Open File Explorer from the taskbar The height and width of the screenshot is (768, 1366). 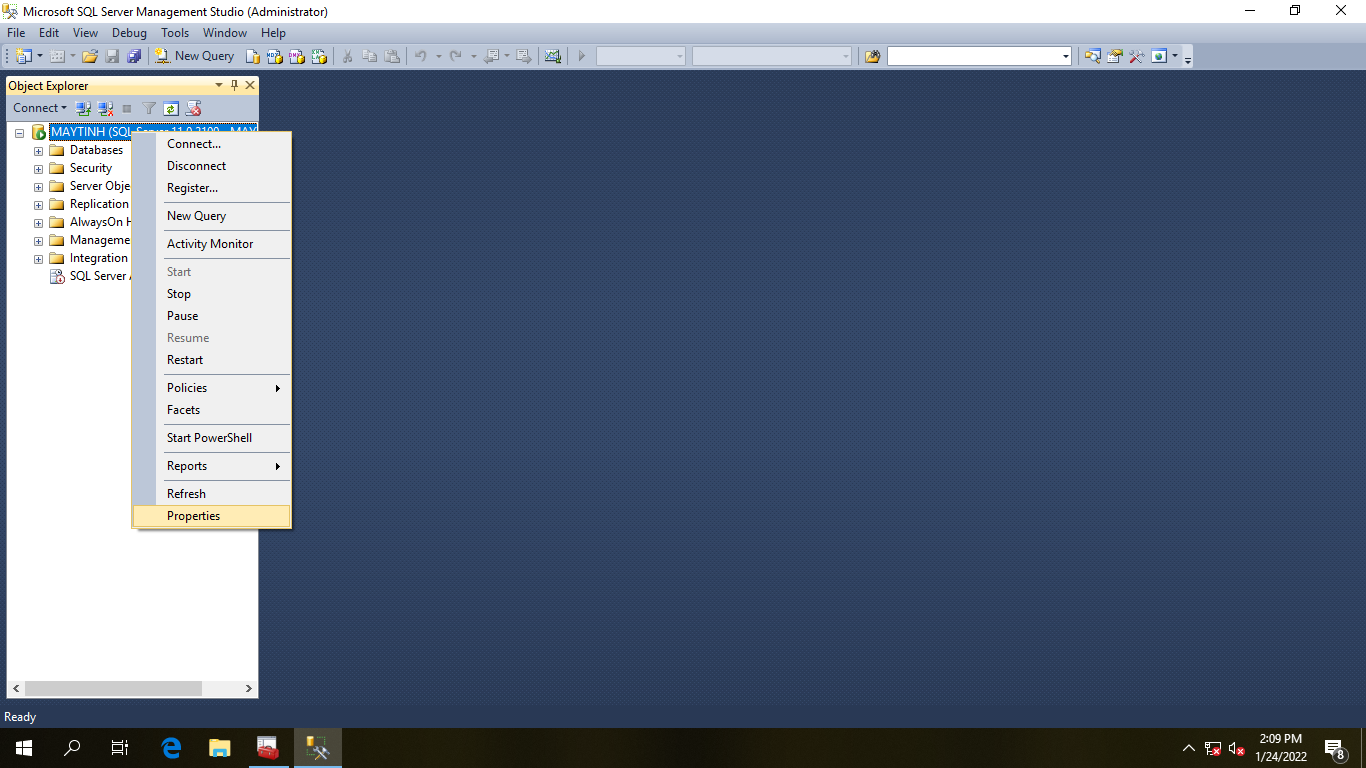219,747
